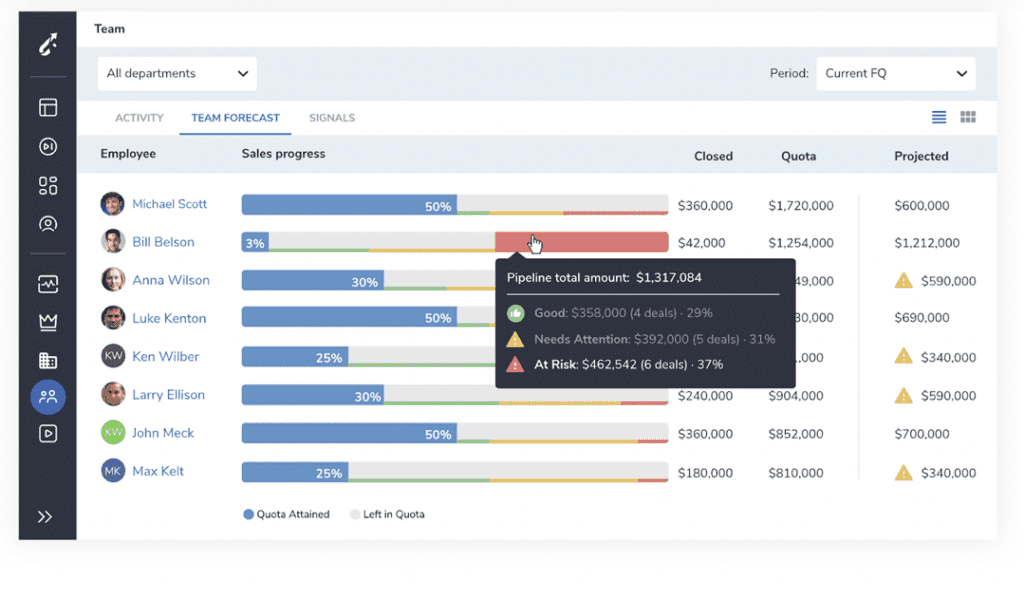This screenshot has height=599, width=1024.
Task: Open the apps grid icon in the sidebar
Action: (x=47, y=186)
